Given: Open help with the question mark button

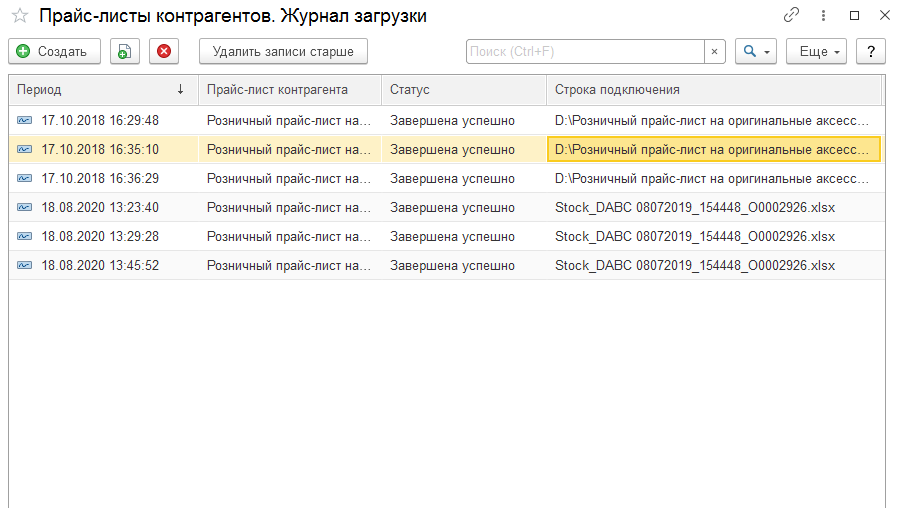Looking at the screenshot, I should tap(871, 51).
